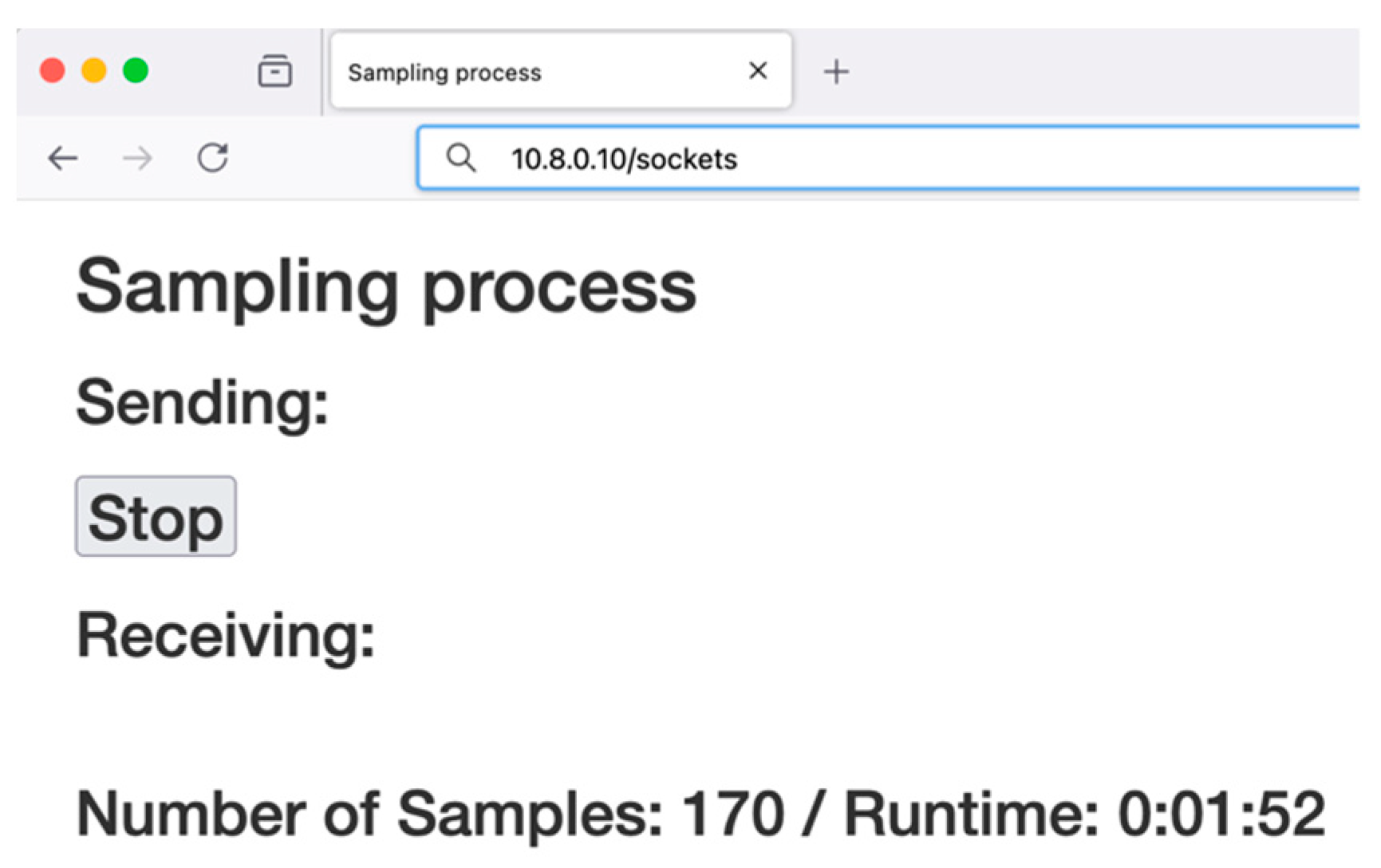Go back to the previous page
The height and width of the screenshot is (868, 1381).
click(62, 158)
